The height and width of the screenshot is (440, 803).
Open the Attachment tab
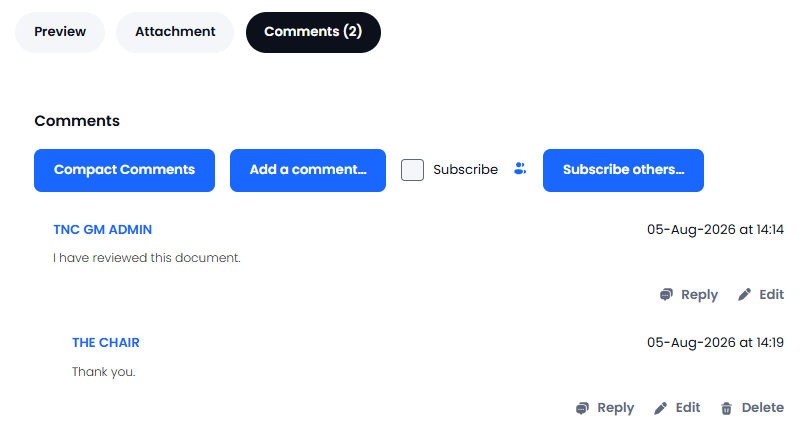pyautogui.click(x=175, y=32)
